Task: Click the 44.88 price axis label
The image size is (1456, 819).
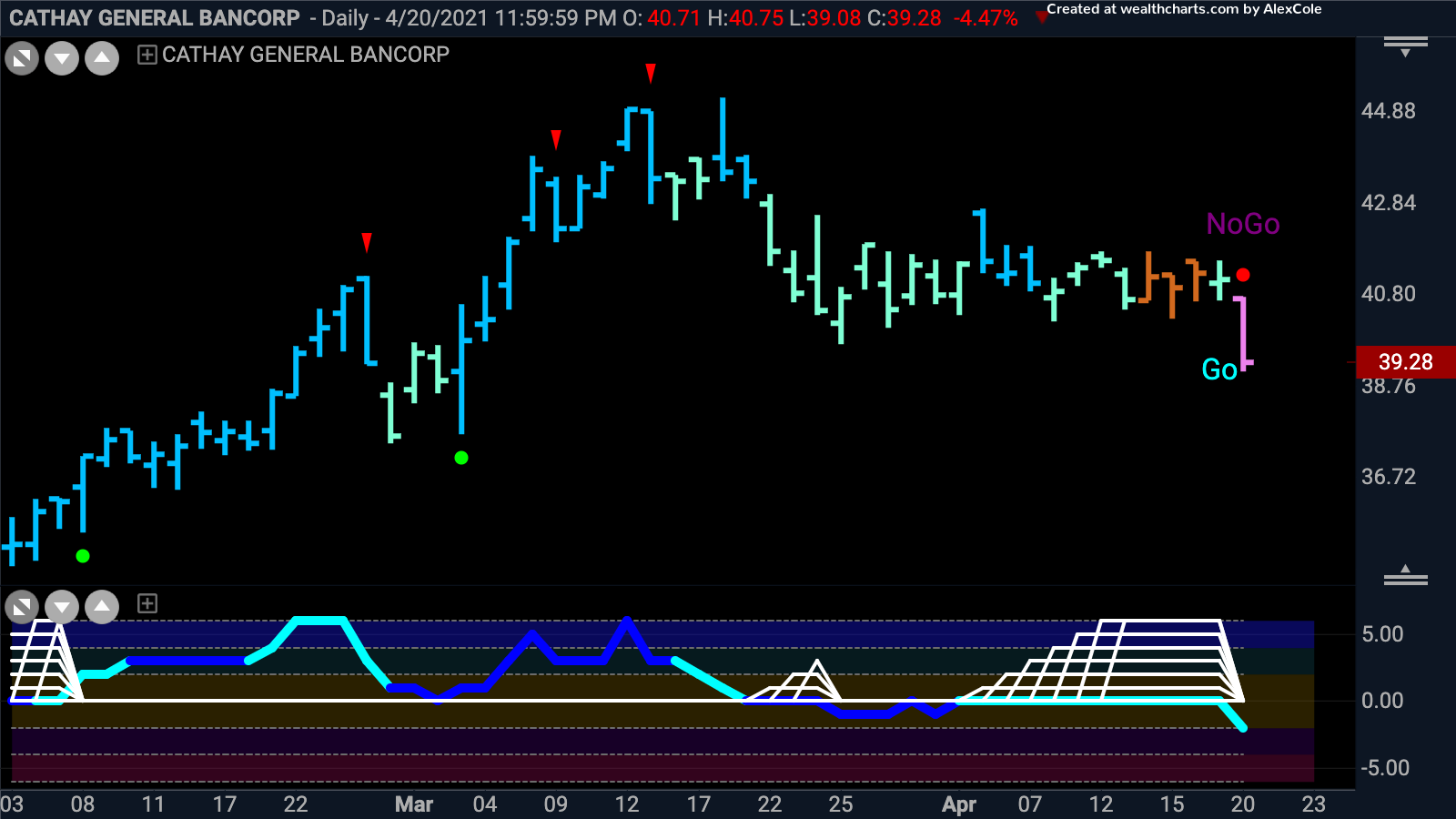Action: [x=1389, y=111]
